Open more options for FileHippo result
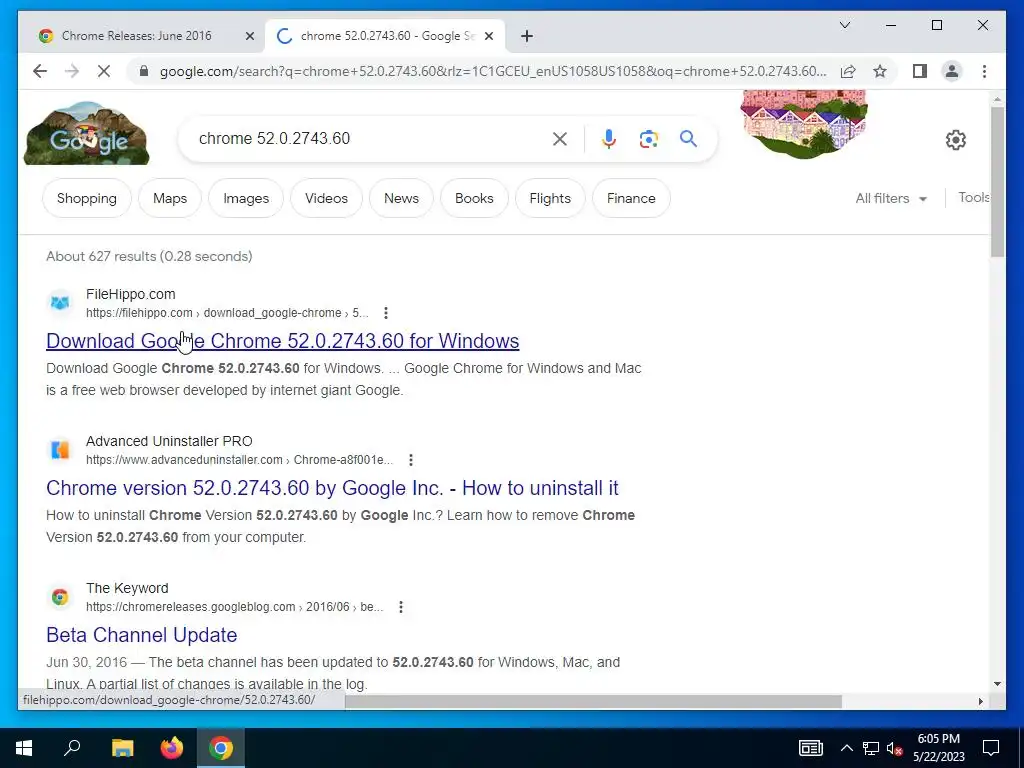Viewport: 1024px width, 768px height. tap(386, 313)
